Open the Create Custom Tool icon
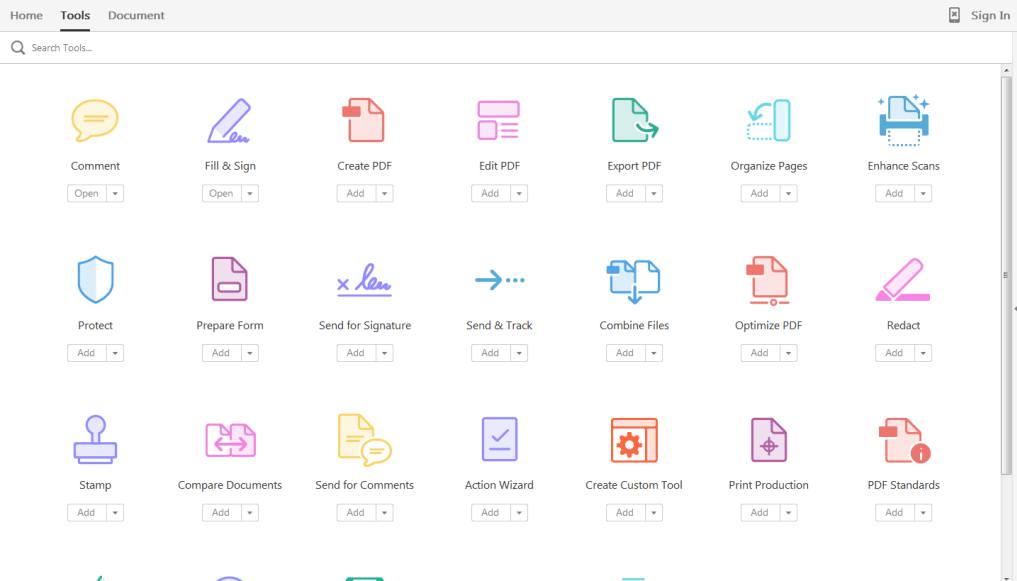The height and width of the screenshot is (581, 1017). click(x=634, y=440)
